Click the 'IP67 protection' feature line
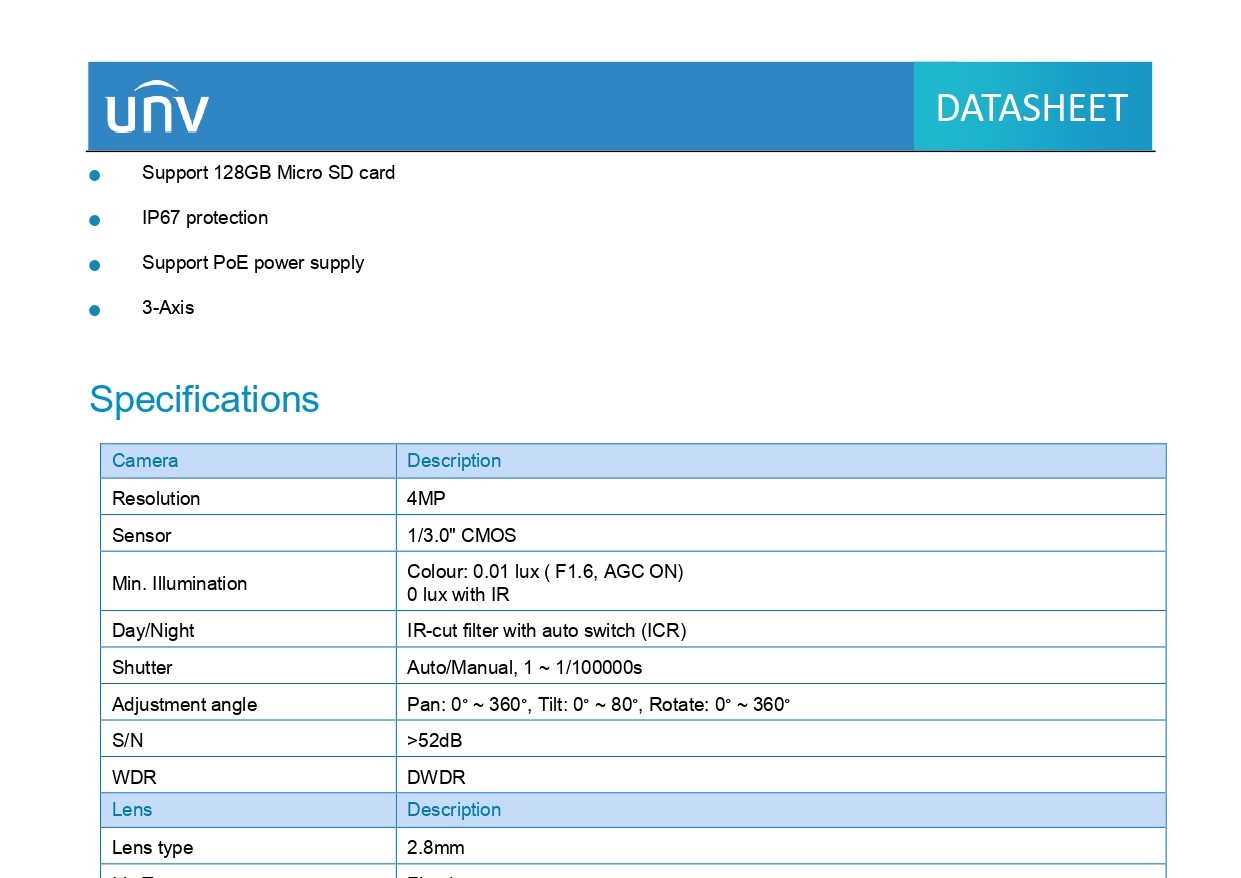The image size is (1241, 878). click(205, 217)
